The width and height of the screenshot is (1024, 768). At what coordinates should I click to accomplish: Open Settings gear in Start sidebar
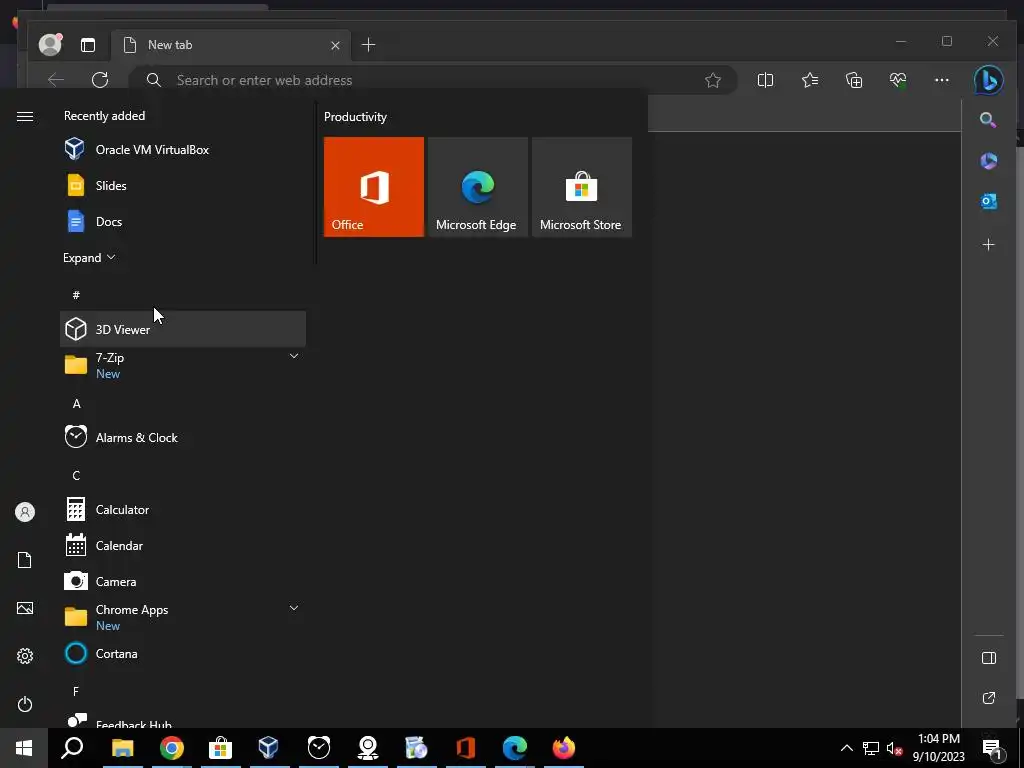tap(25, 656)
